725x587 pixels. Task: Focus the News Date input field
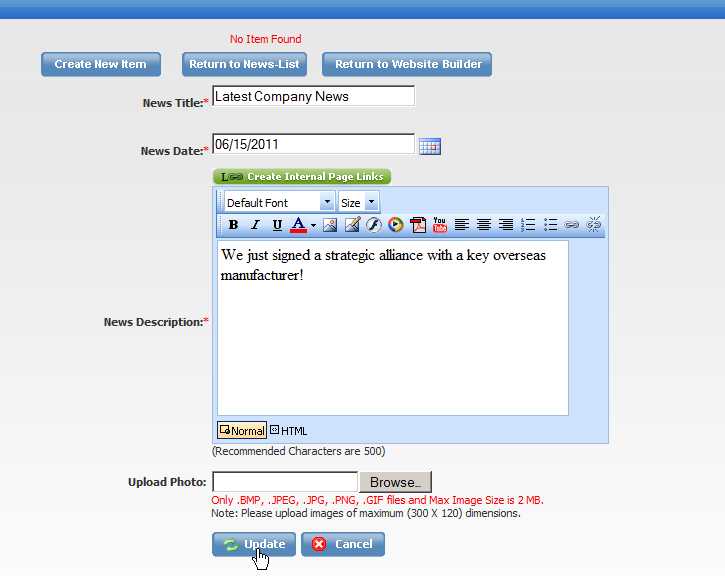(x=313, y=144)
